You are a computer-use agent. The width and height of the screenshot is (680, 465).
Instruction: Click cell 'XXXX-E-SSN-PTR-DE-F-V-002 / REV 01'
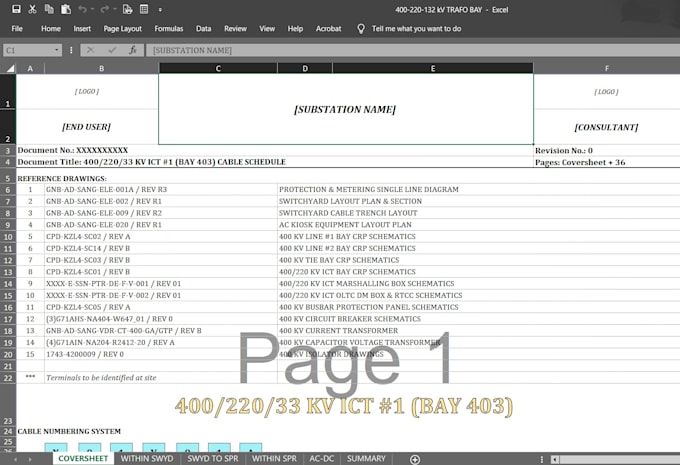(x=161, y=295)
